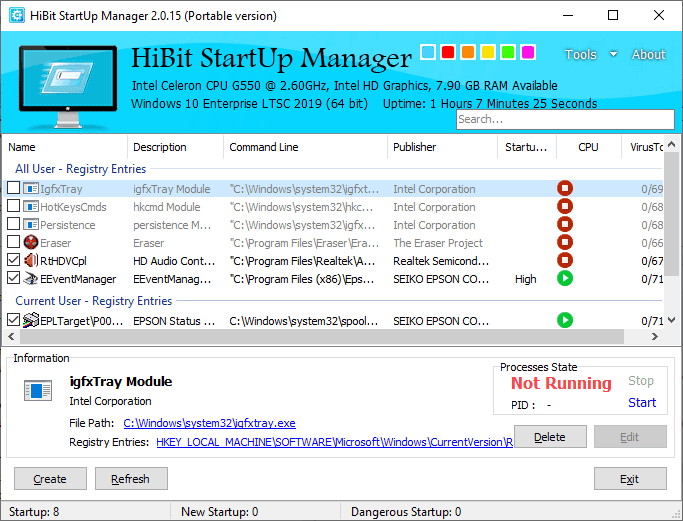The height and width of the screenshot is (521, 683).
Task: Select the 'The Eraser Project' publisher cell
Action: (x=438, y=243)
